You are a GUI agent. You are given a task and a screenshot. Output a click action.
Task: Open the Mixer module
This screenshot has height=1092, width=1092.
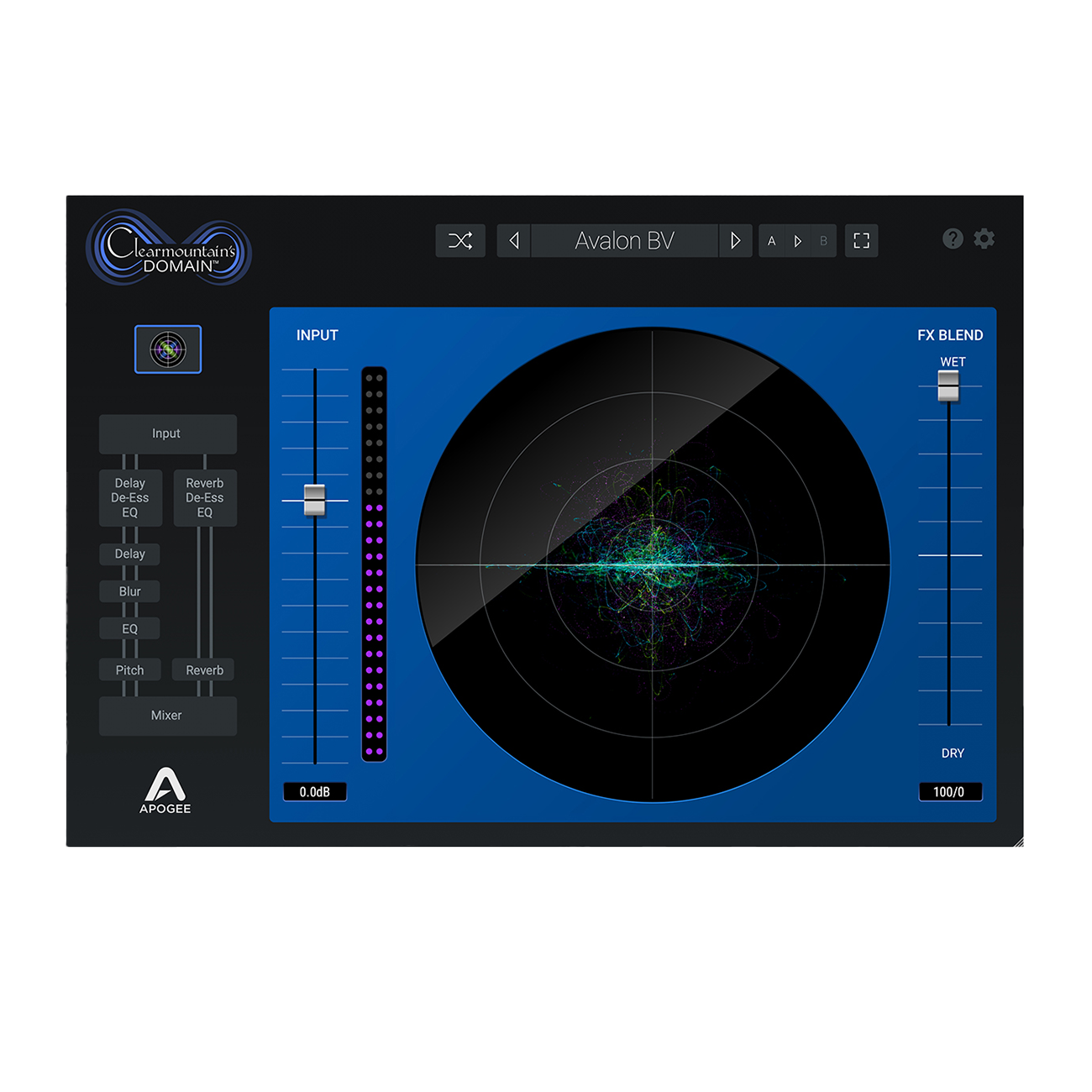[x=167, y=716]
